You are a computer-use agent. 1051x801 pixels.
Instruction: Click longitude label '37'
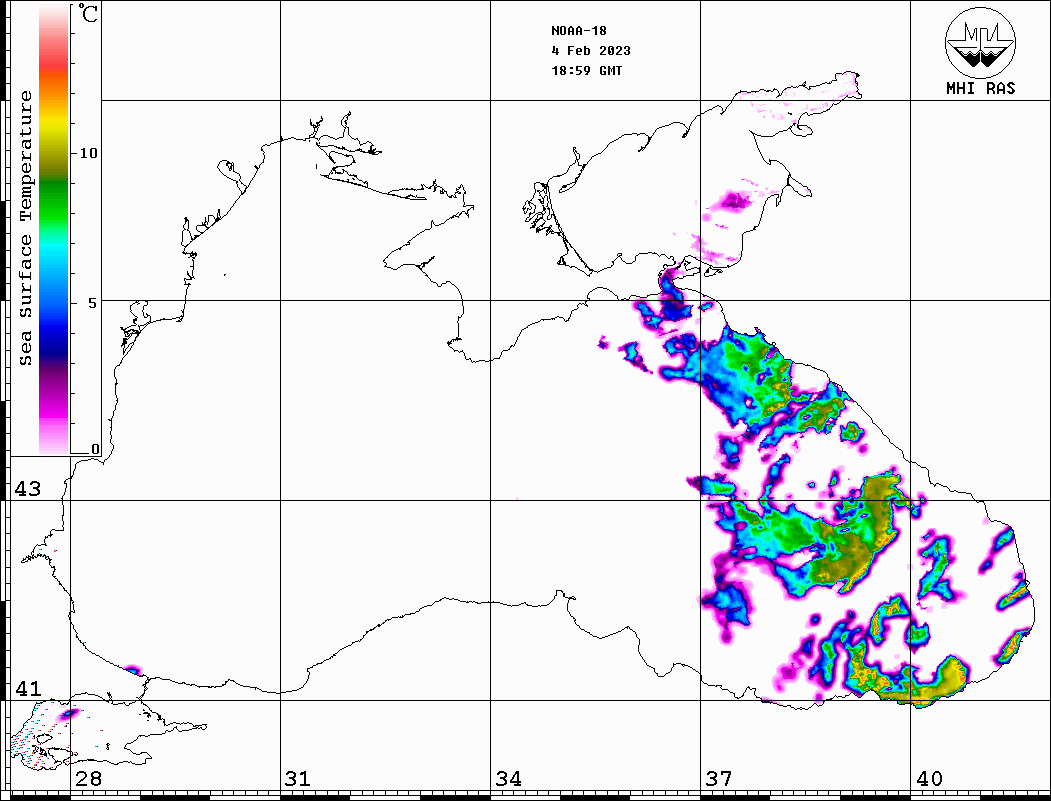pos(719,779)
